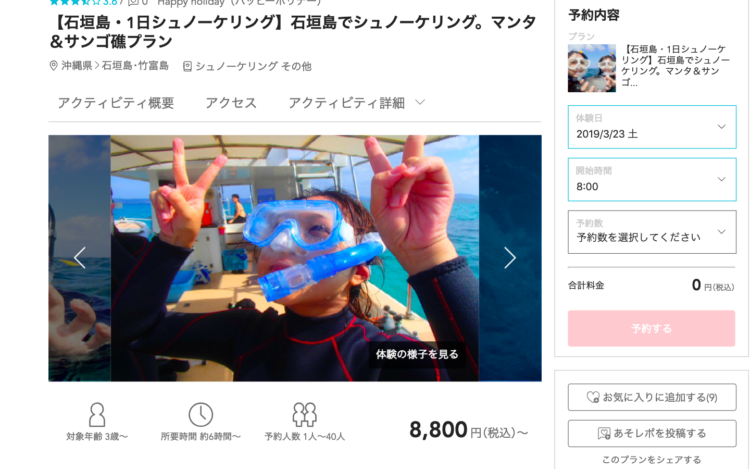This screenshot has height=469, width=750.
Task: Click the person icon above 対象年齢
Action: (97, 414)
